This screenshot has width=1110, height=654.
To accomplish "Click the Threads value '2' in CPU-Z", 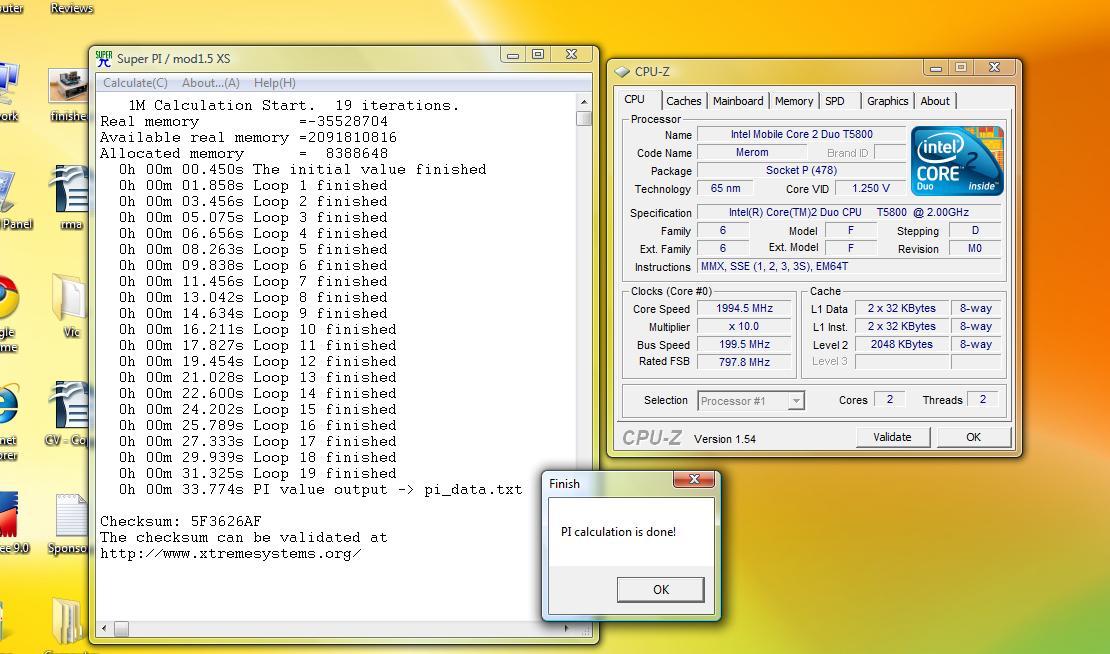I will click(983, 399).
